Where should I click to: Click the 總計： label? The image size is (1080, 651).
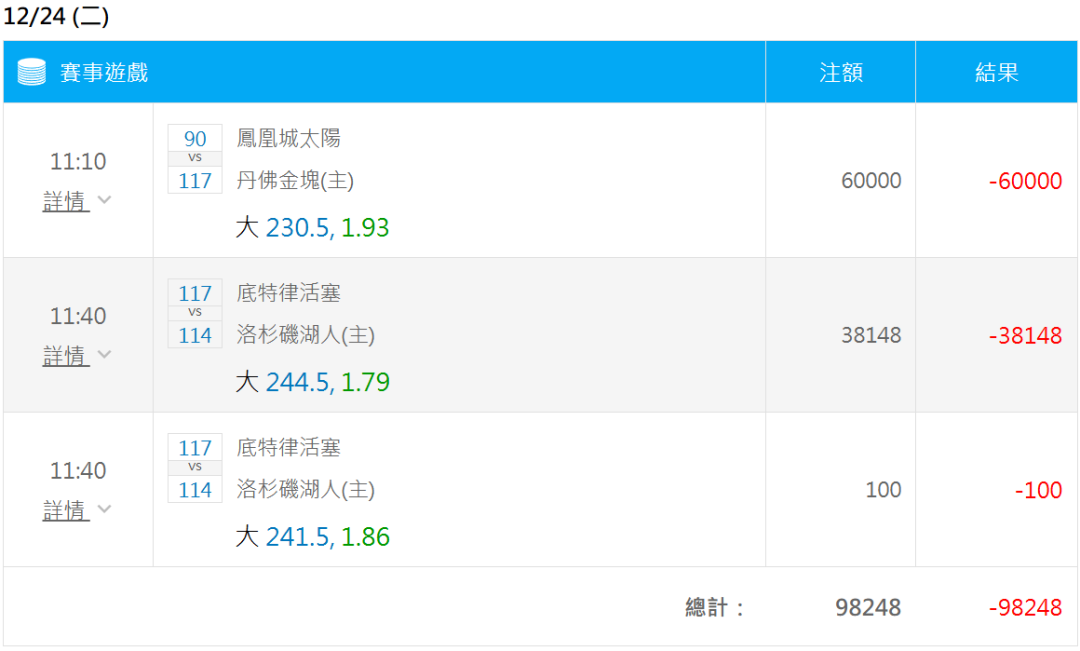tap(715, 608)
